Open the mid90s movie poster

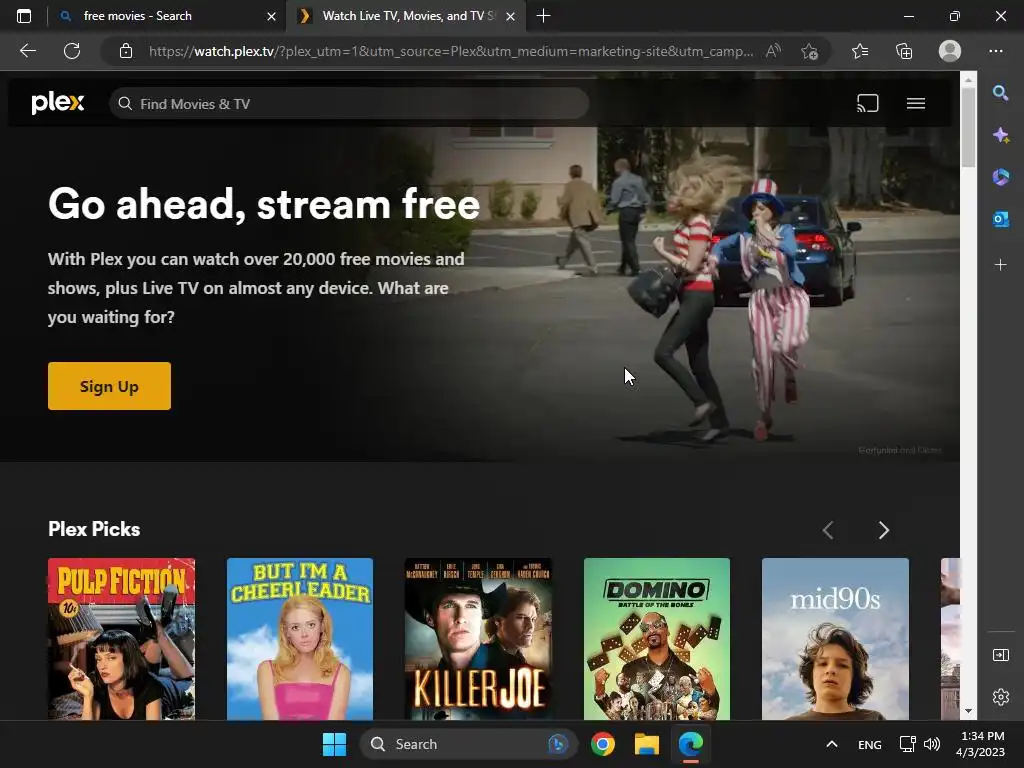point(835,639)
